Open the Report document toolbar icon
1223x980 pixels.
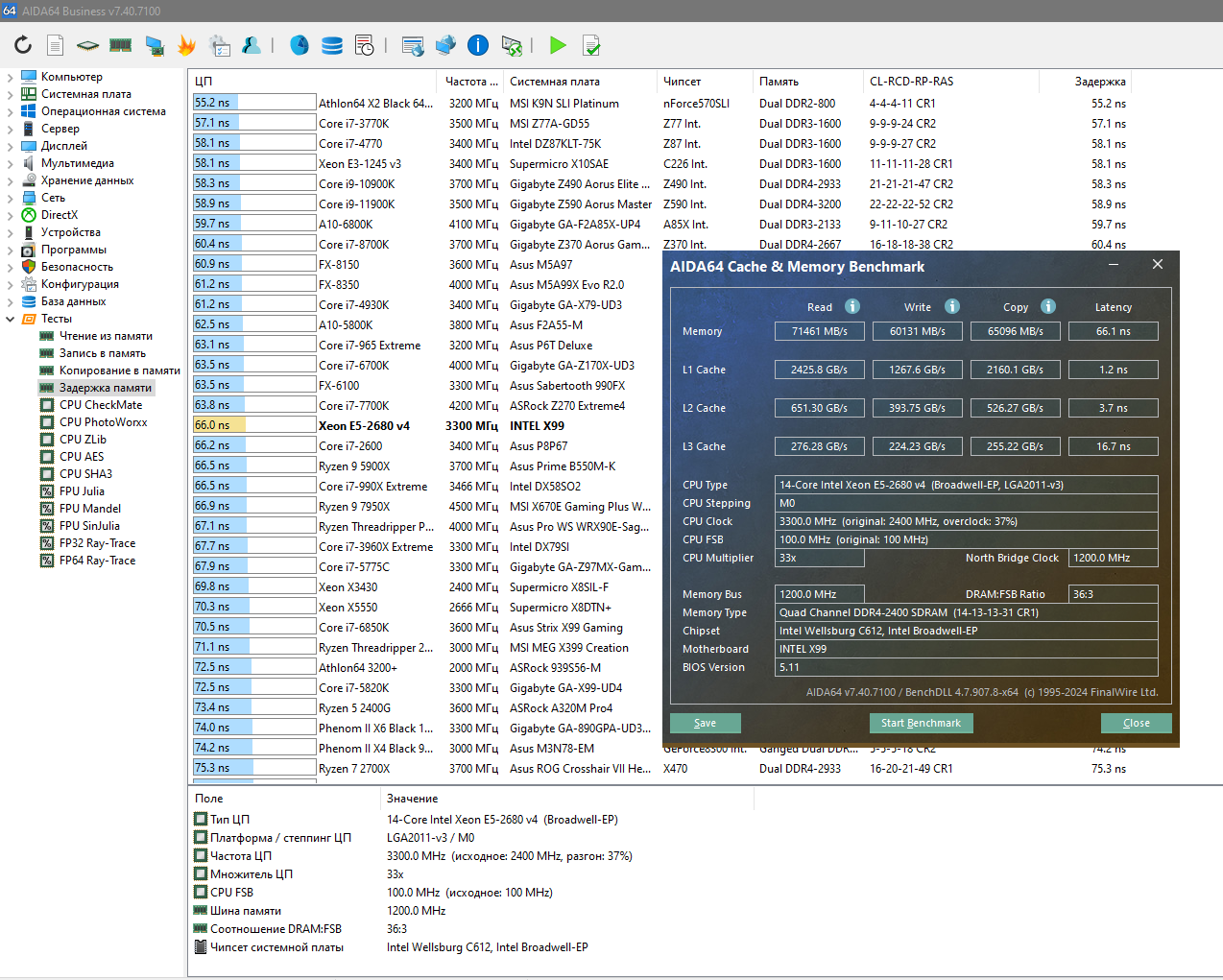[x=56, y=44]
